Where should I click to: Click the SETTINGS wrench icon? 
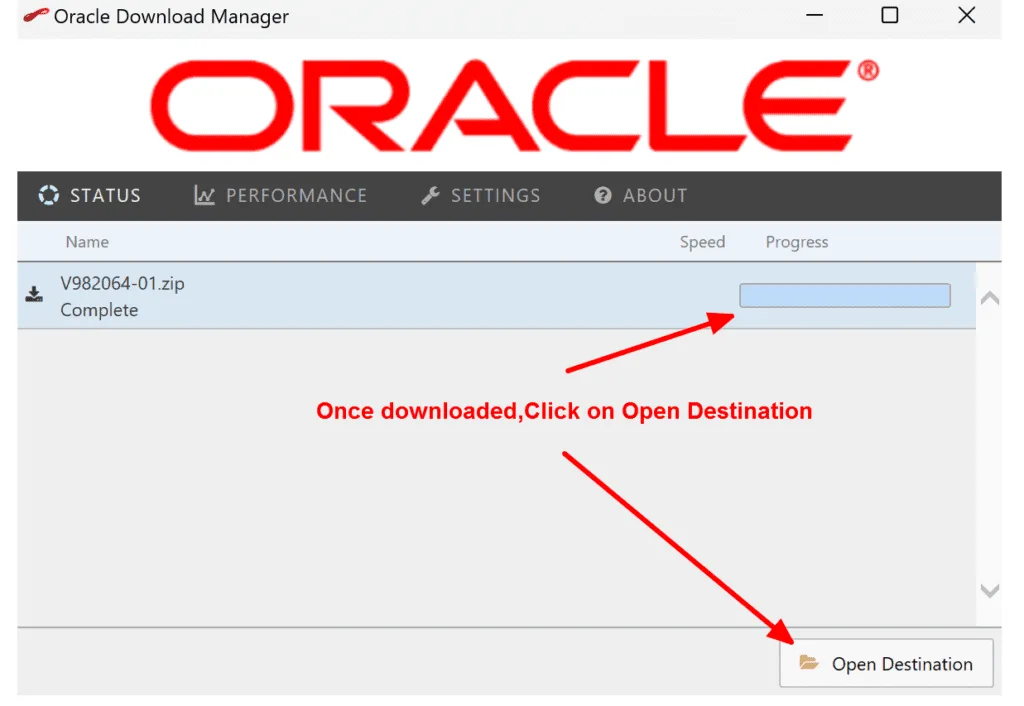click(430, 195)
